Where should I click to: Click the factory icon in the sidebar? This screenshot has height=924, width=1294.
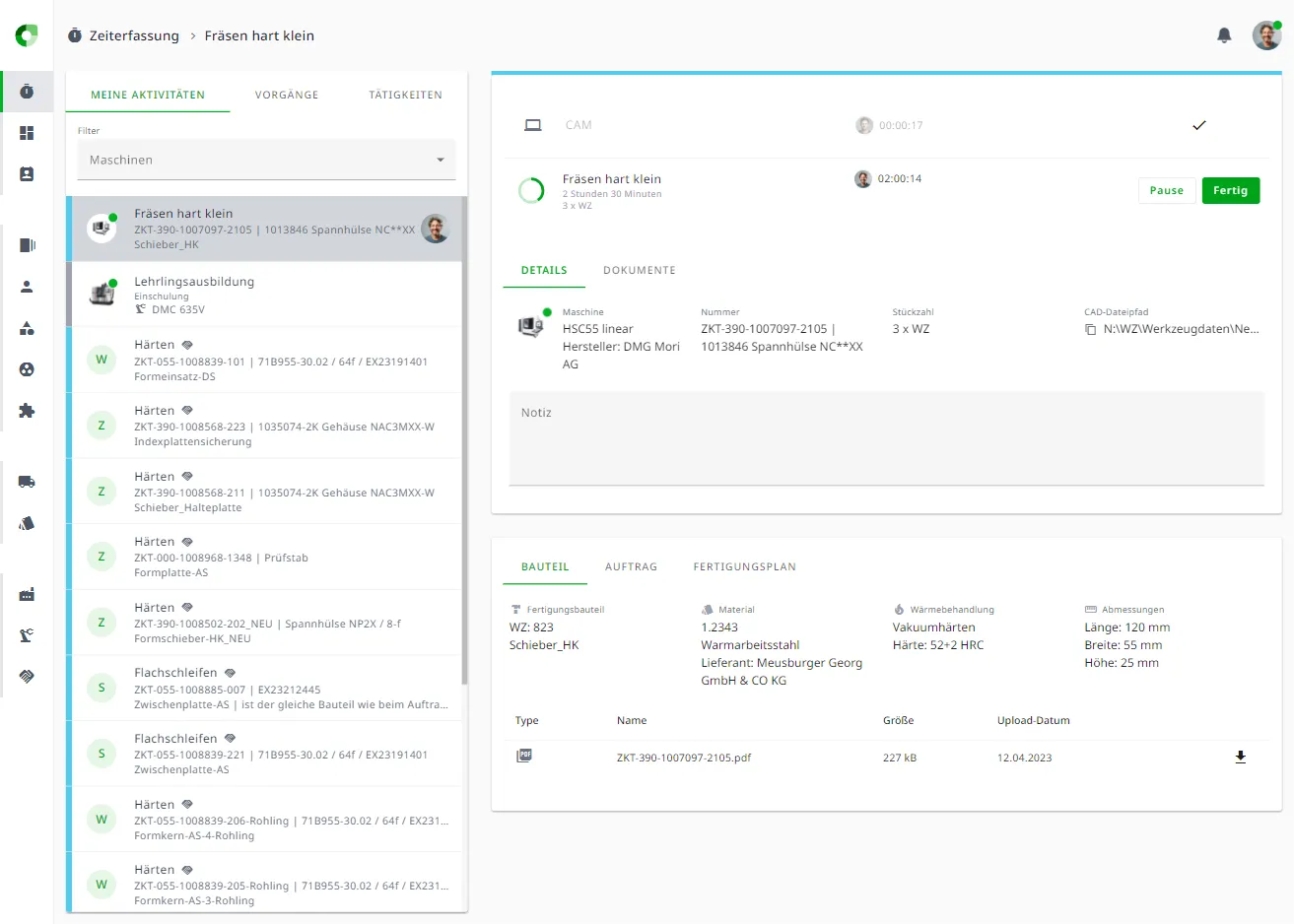pos(27,594)
